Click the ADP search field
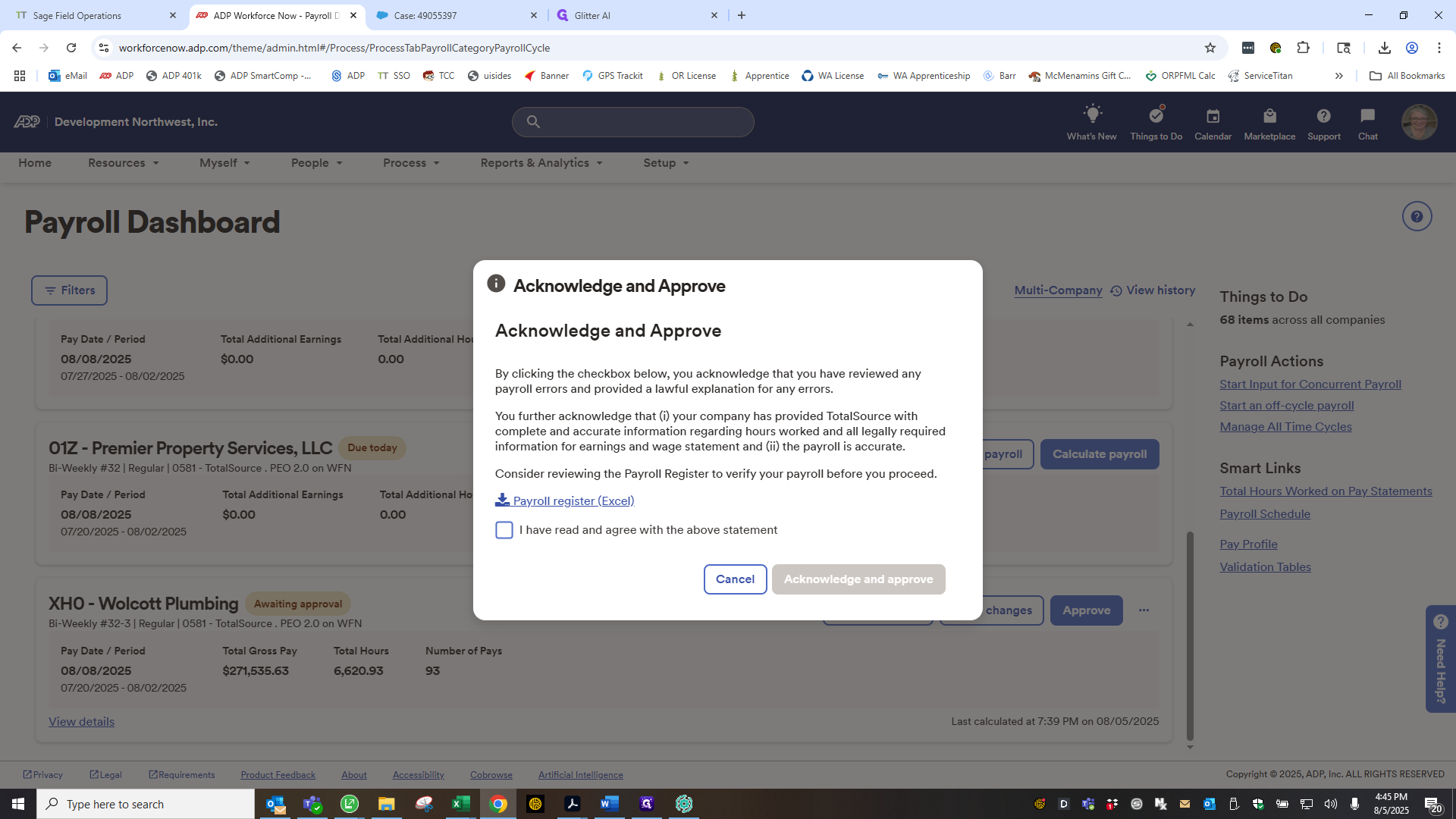 (x=632, y=122)
